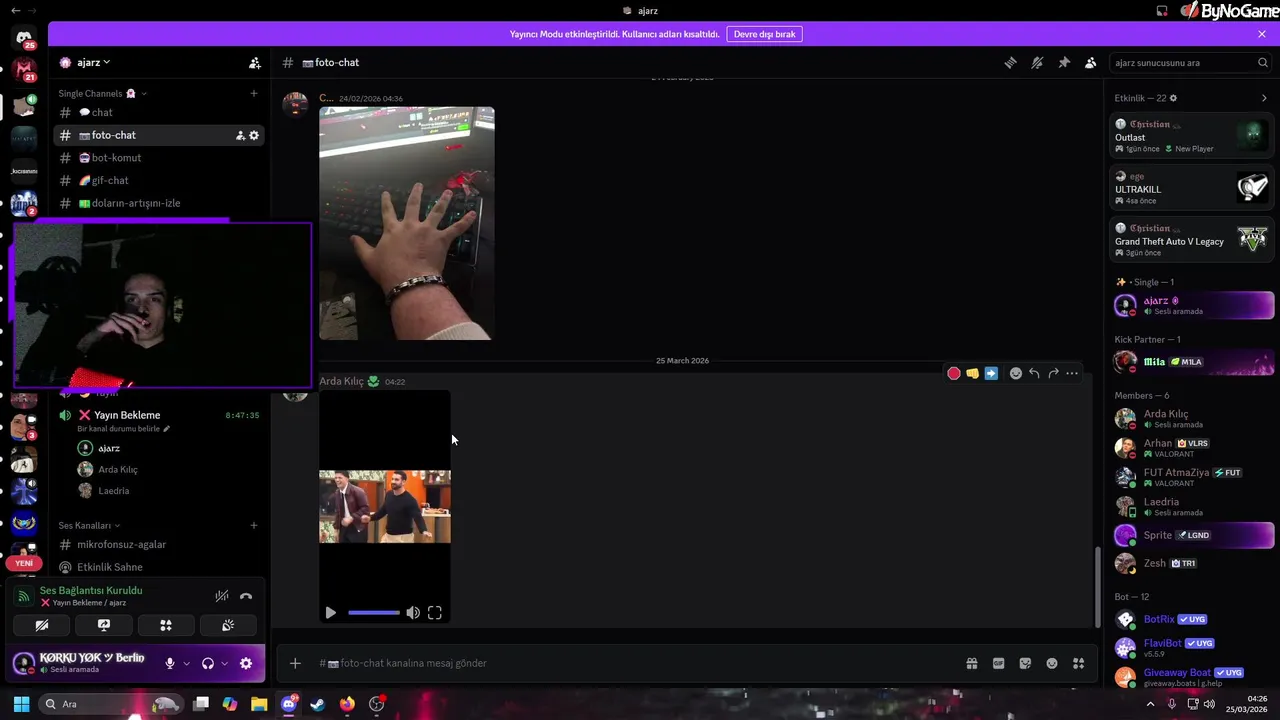Image resolution: width=1280 pixels, height=720 pixels.
Task: Add reaction to Arda Kılıç message
Action: coord(1016,373)
